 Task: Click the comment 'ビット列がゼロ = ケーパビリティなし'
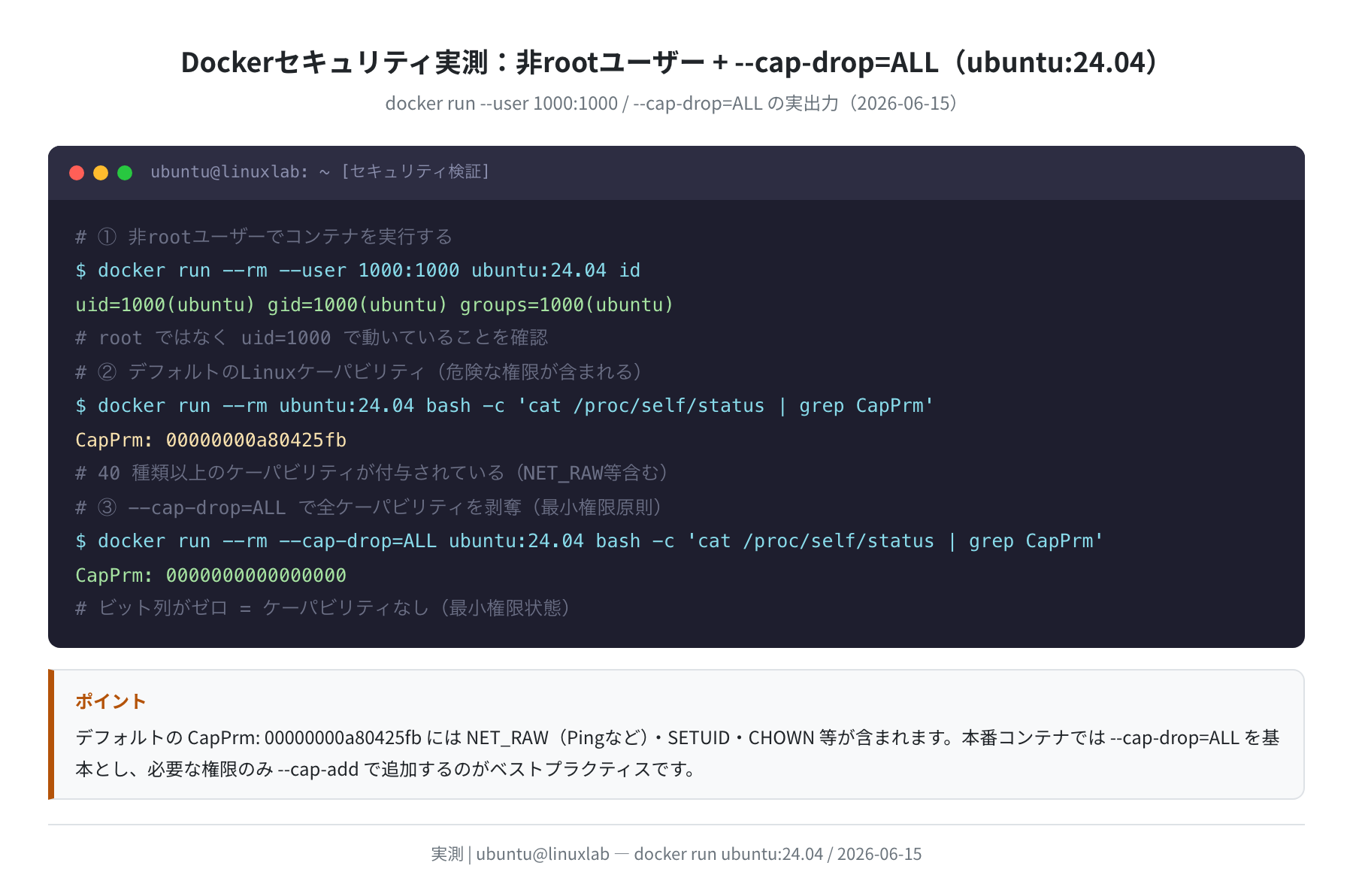264,608
